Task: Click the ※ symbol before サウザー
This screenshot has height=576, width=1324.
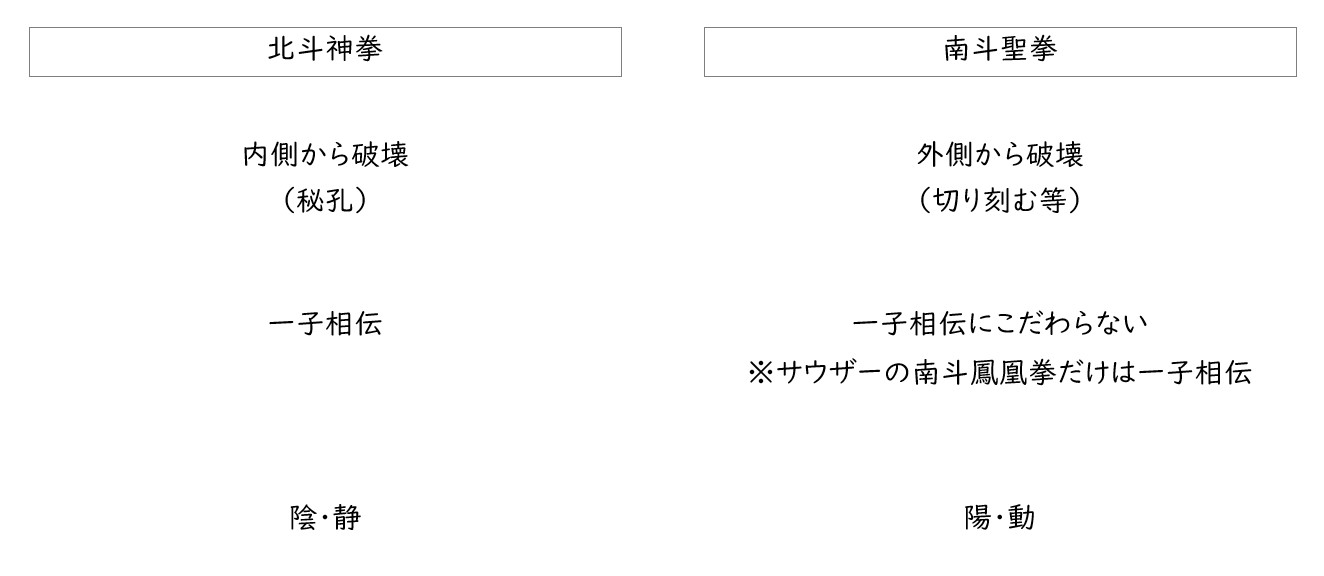Action: 761,374
